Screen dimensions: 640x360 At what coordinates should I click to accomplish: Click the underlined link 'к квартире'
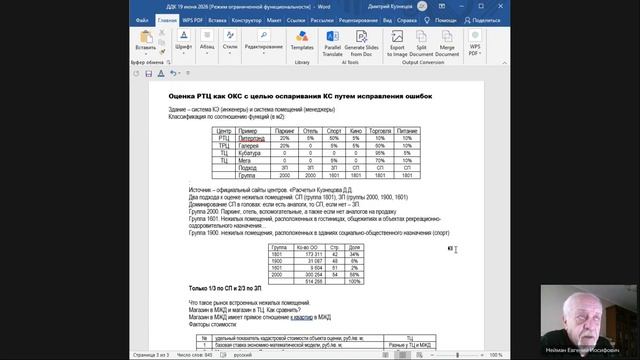(x=302, y=317)
